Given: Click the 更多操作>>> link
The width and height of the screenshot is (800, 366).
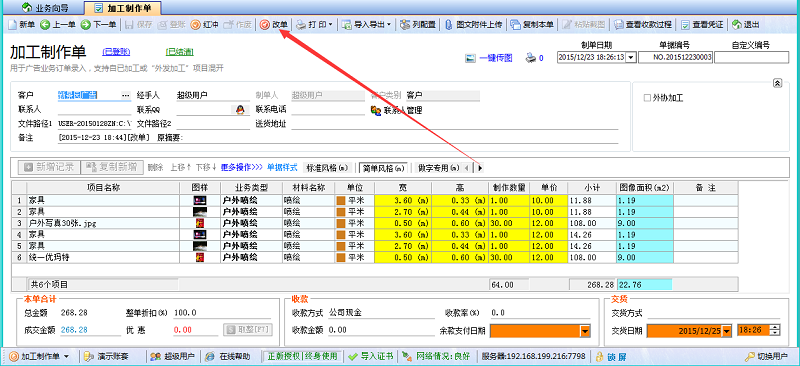Looking at the screenshot, I should [x=242, y=167].
